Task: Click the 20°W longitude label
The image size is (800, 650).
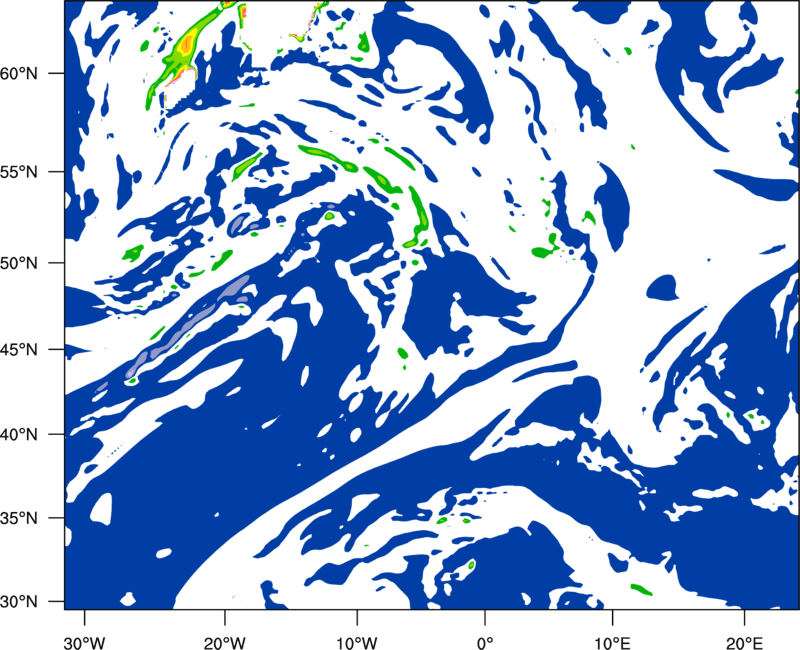Action: tap(224, 643)
